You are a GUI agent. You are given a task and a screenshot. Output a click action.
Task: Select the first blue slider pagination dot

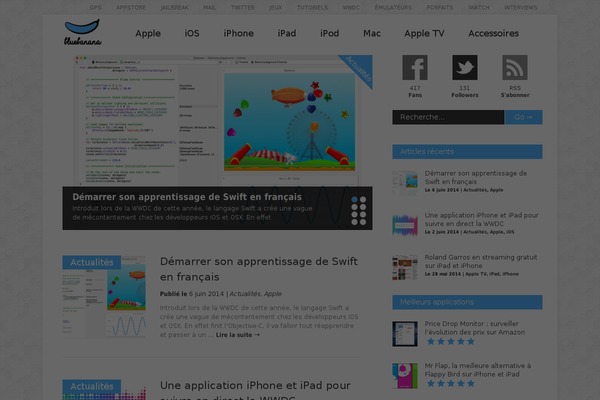[354, 199]
